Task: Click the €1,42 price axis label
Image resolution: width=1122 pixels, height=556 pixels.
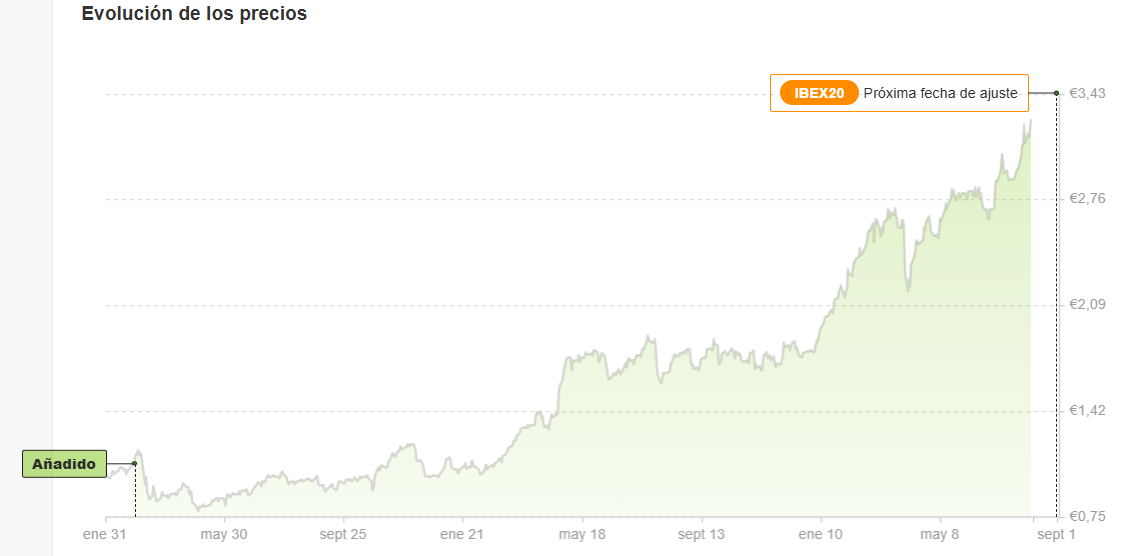Action: coord(1087,411)
